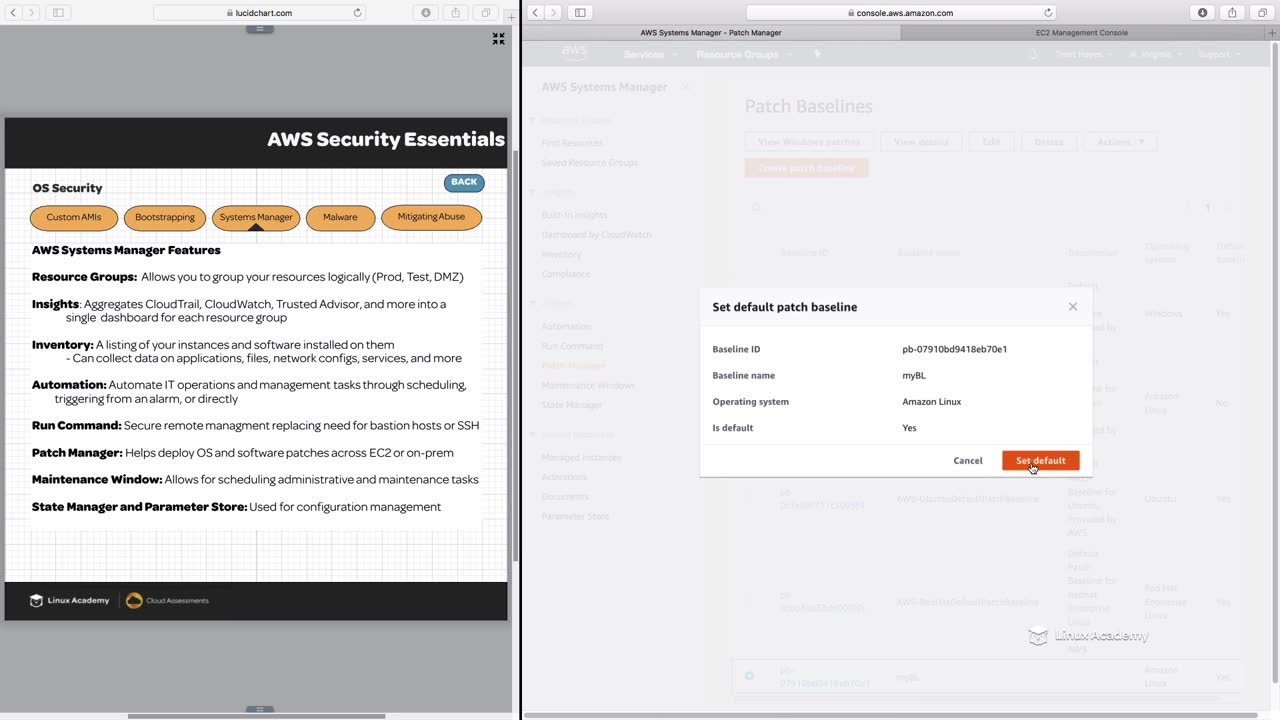Cancel the Set default patch baseline dialog
The width and height of the screenshot is (1280, 720).
(967, 460)
